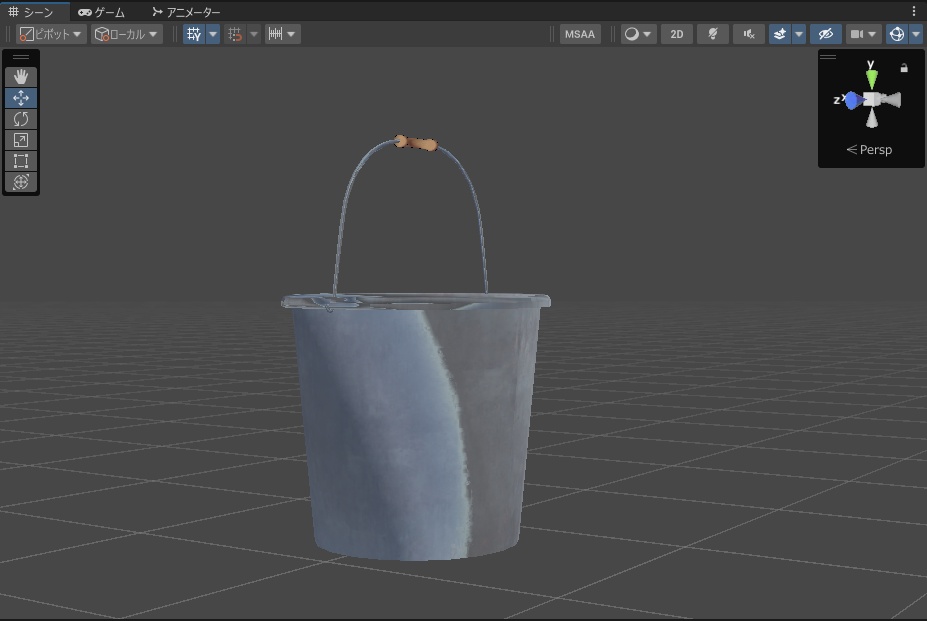The width and height of the screenshot is (927, 621).
Task: Click the tools overlay drag handle
Action: click(x=21, y=57)
